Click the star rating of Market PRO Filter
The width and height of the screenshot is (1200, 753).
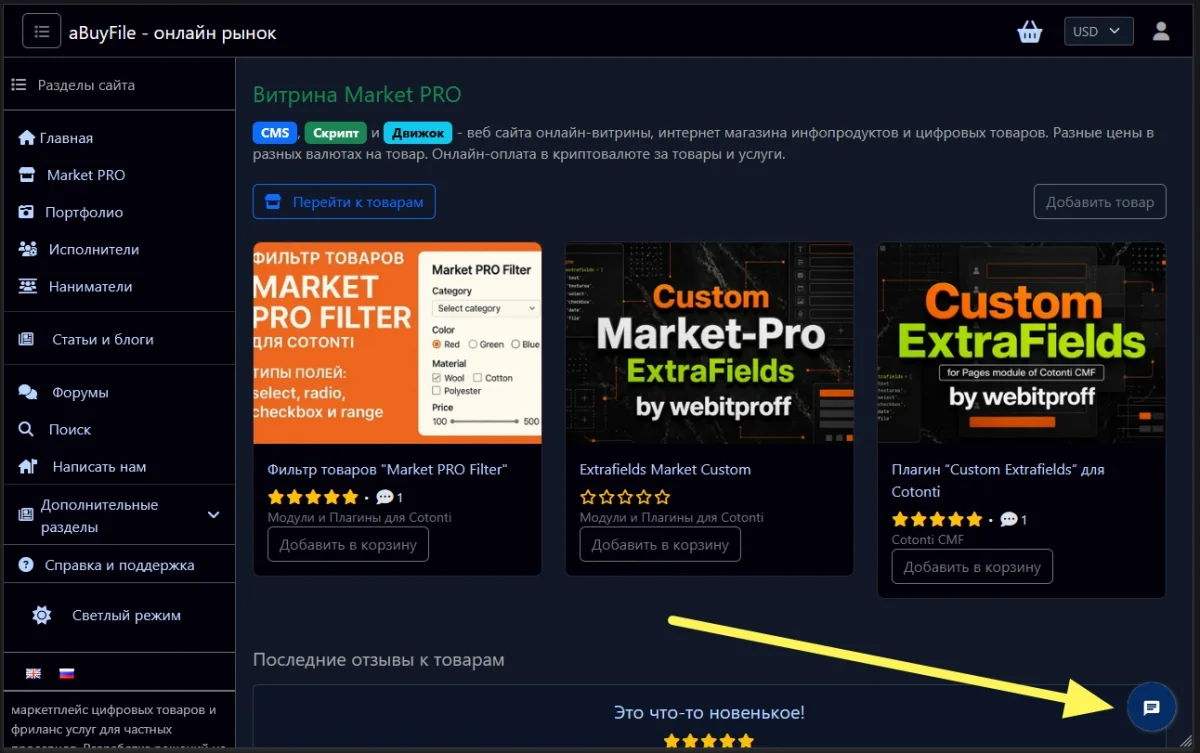(x=313, y=497)
